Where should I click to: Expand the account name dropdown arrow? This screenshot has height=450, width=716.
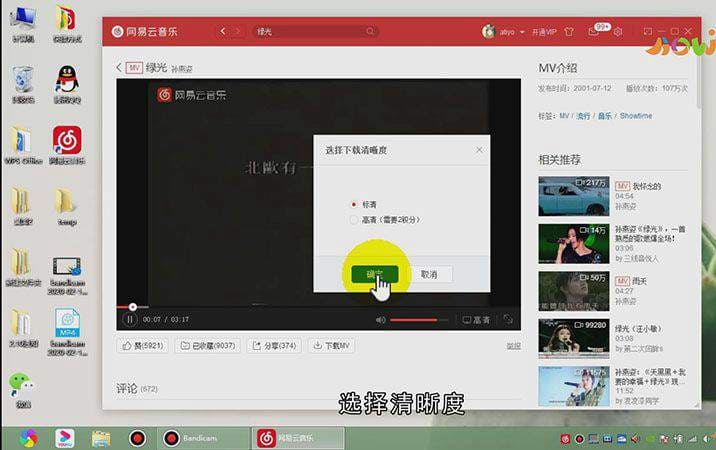(x=522, y=32)
